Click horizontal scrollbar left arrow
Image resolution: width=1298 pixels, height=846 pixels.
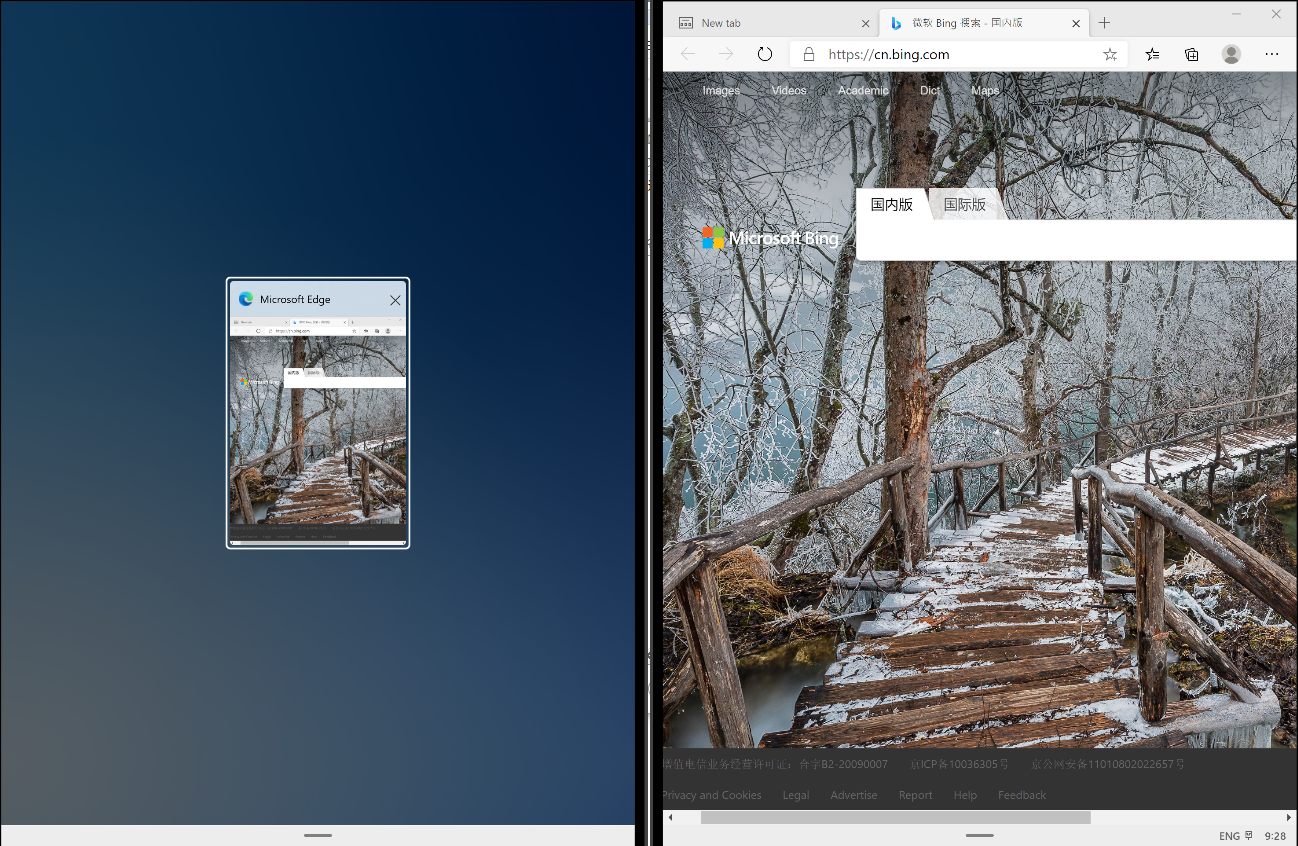pyautogui.click(x=670, y=817)
